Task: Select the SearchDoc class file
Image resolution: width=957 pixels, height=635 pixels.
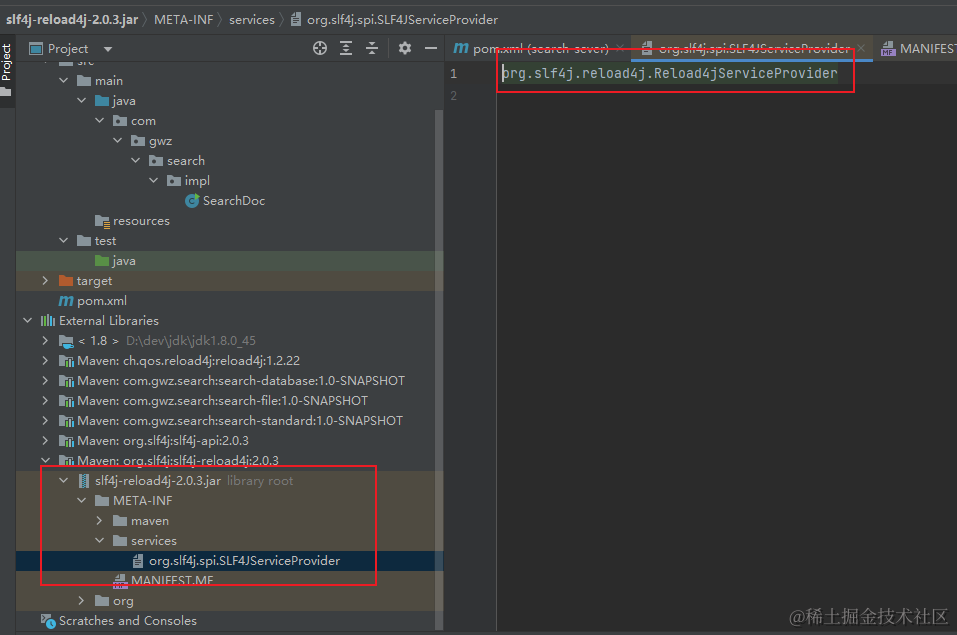Action: (x=234, y=200)
